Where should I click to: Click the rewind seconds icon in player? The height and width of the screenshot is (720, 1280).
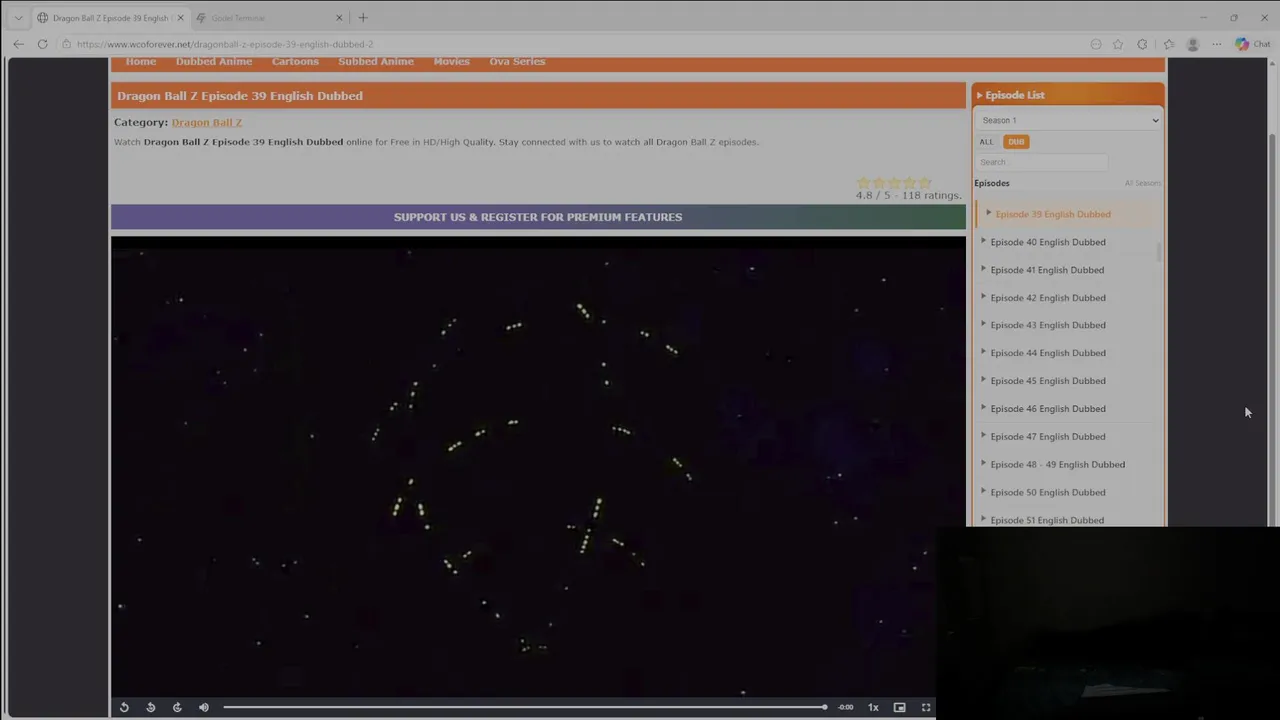tap(151, 707)
